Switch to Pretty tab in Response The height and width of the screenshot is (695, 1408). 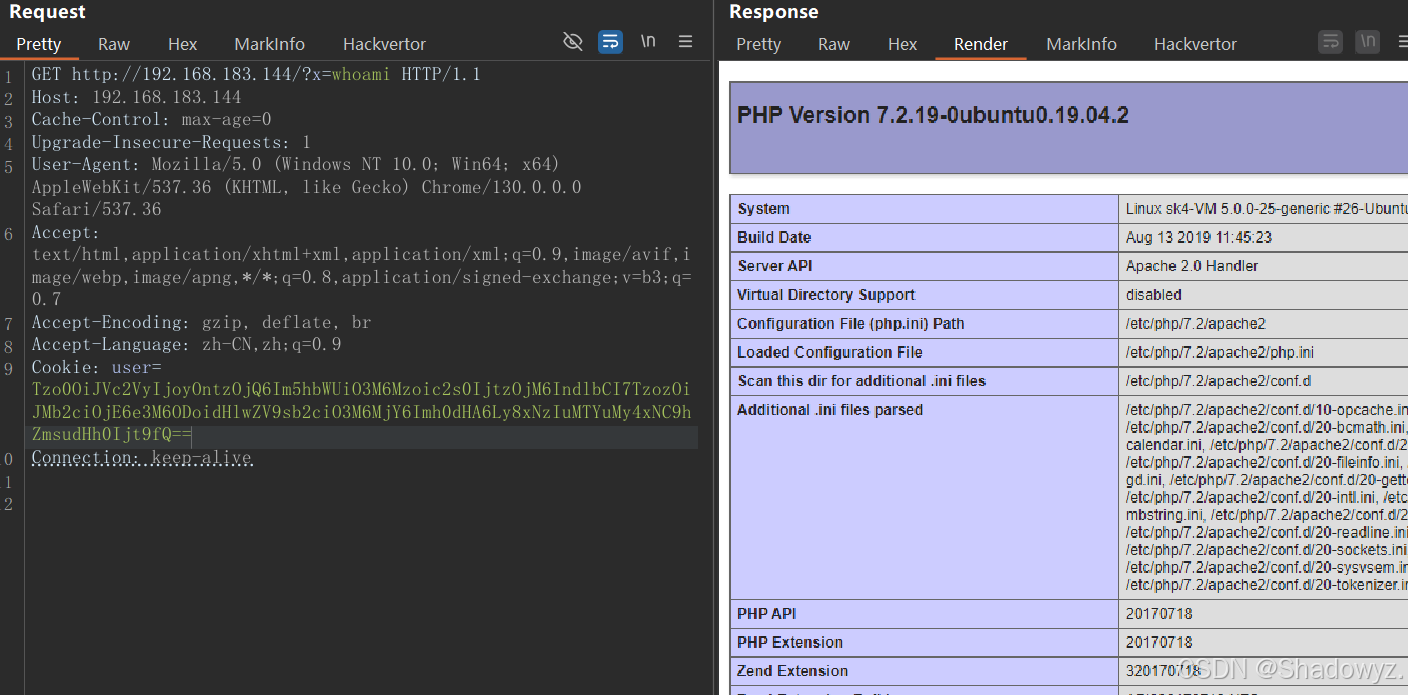pyautogui.click(x=759, y=44)
